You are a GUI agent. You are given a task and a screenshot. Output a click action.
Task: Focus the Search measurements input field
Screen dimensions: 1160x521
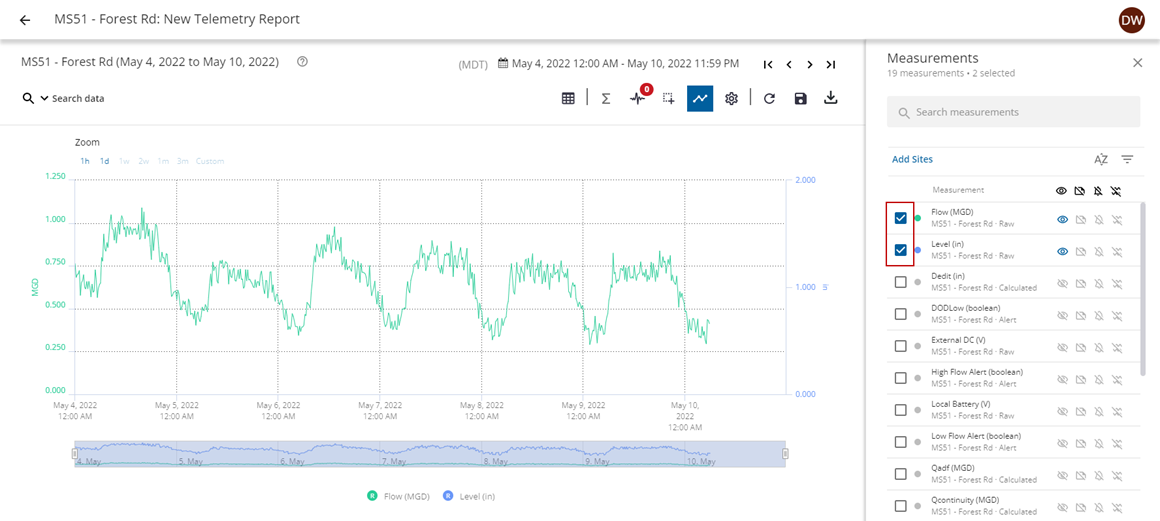(x=1014, y=112)
